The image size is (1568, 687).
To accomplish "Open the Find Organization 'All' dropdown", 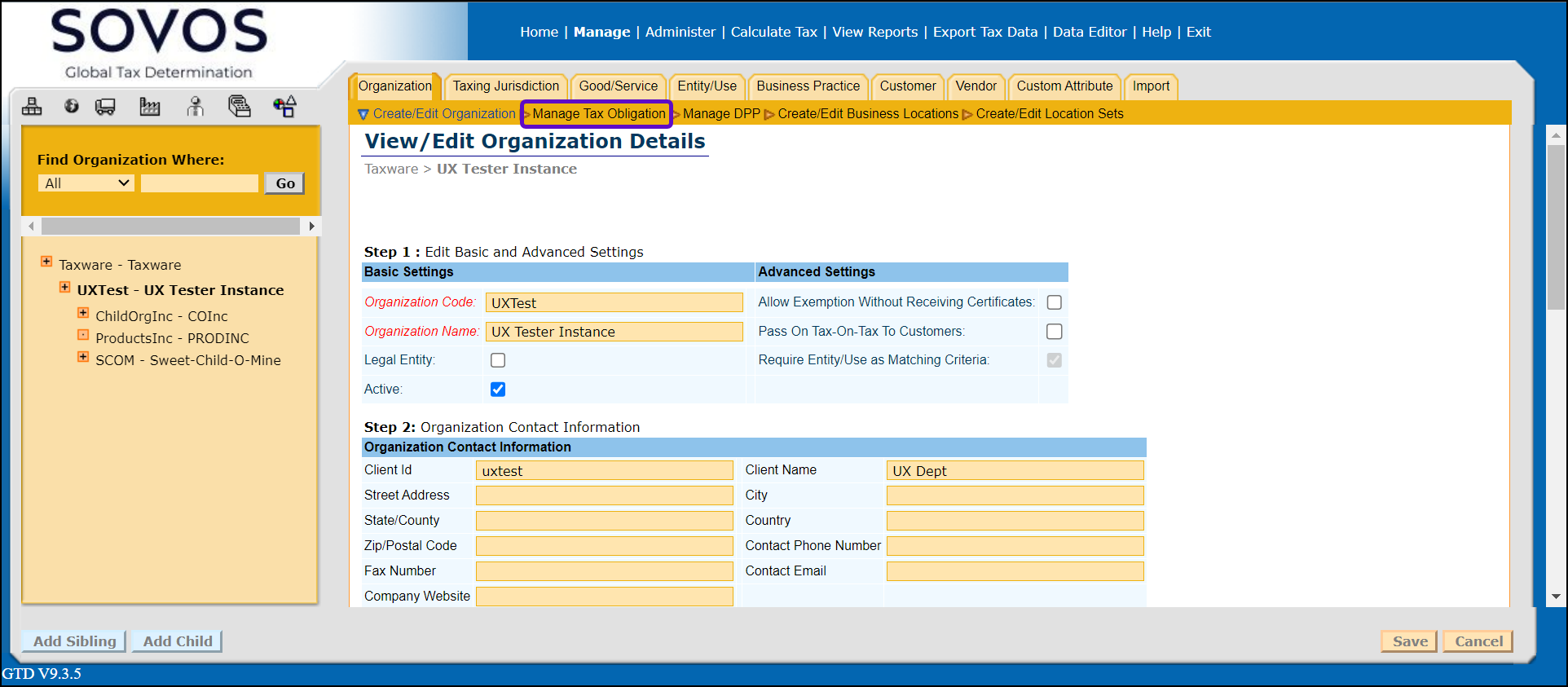I will point(86,183).
